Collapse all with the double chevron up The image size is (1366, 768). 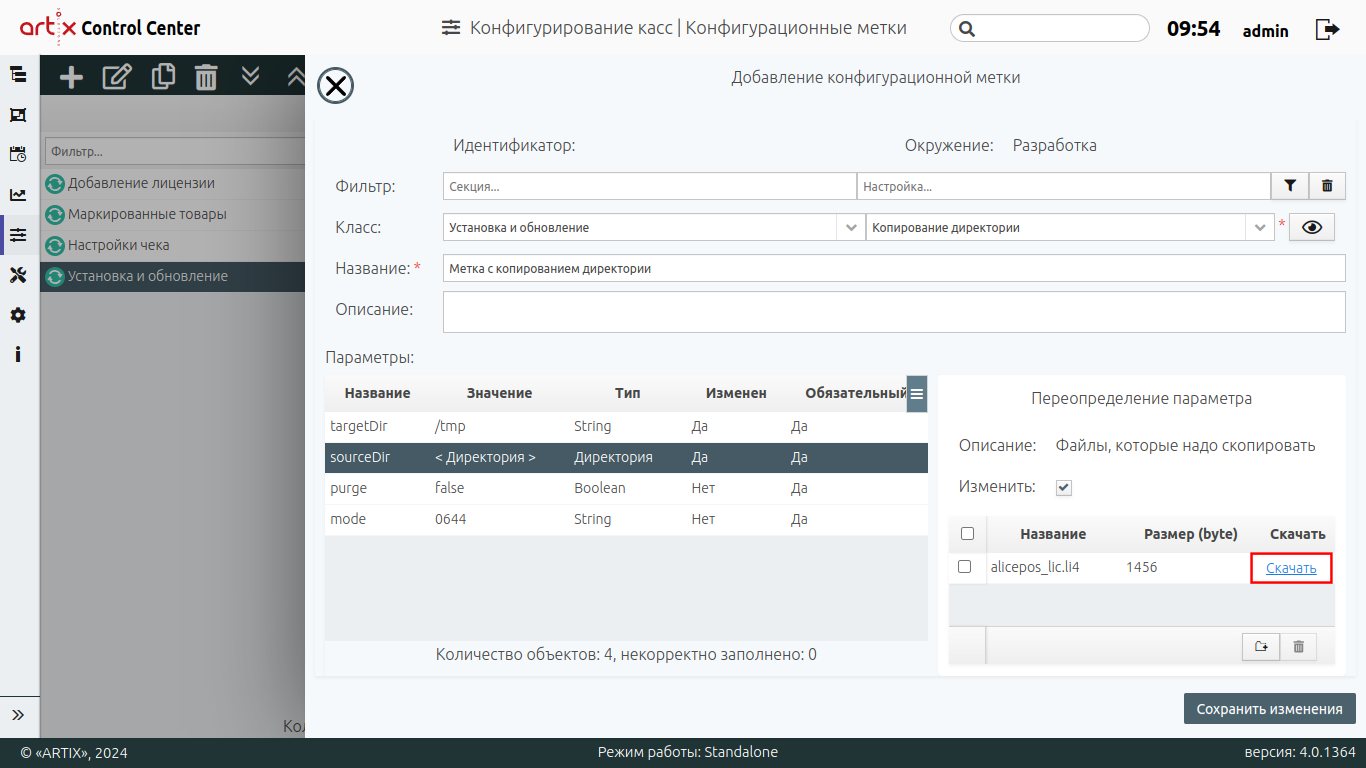[x=296, y=76]
